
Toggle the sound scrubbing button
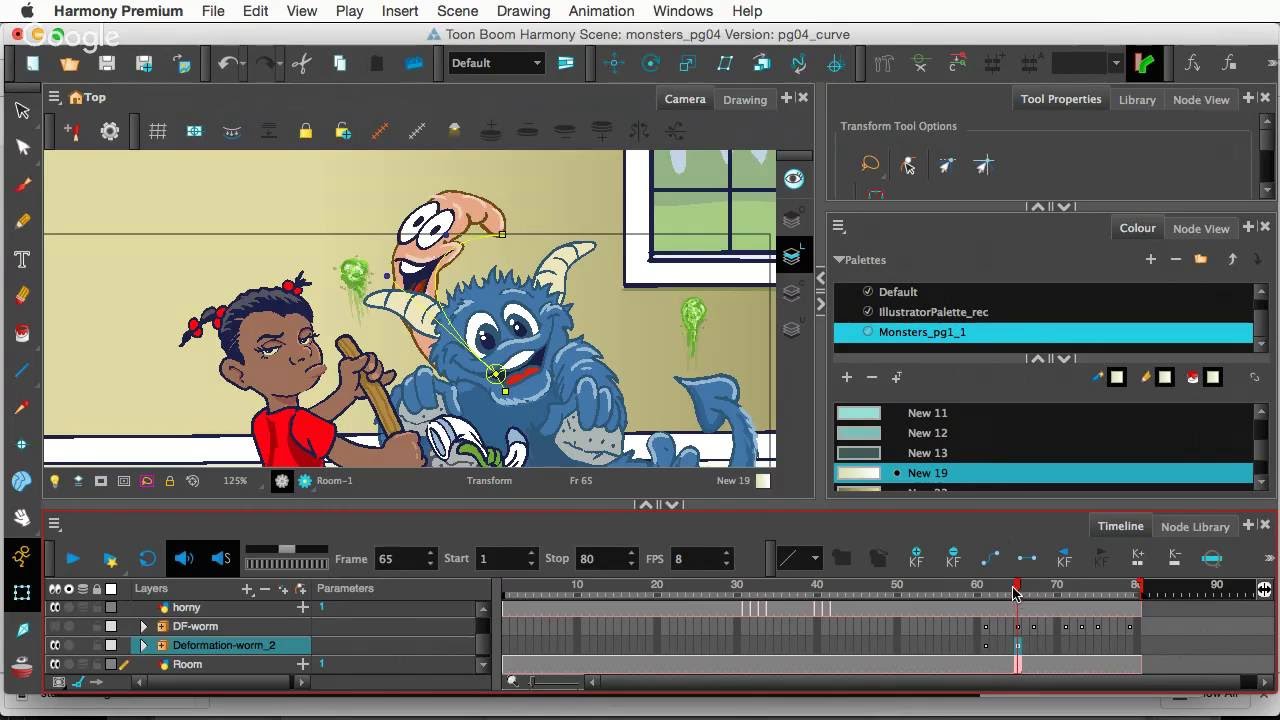pyautogui.click(x=221, y=558)
